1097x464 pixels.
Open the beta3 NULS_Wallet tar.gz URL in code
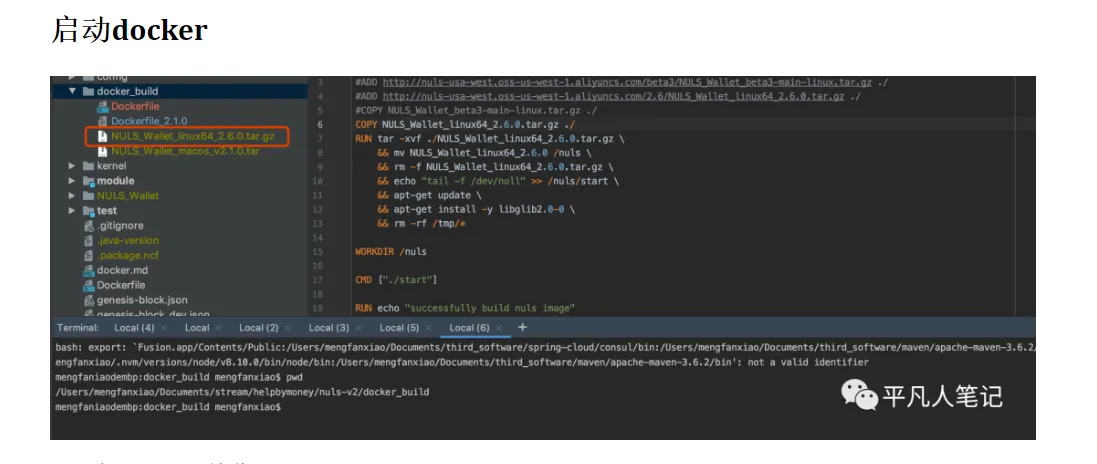point(626,83)
